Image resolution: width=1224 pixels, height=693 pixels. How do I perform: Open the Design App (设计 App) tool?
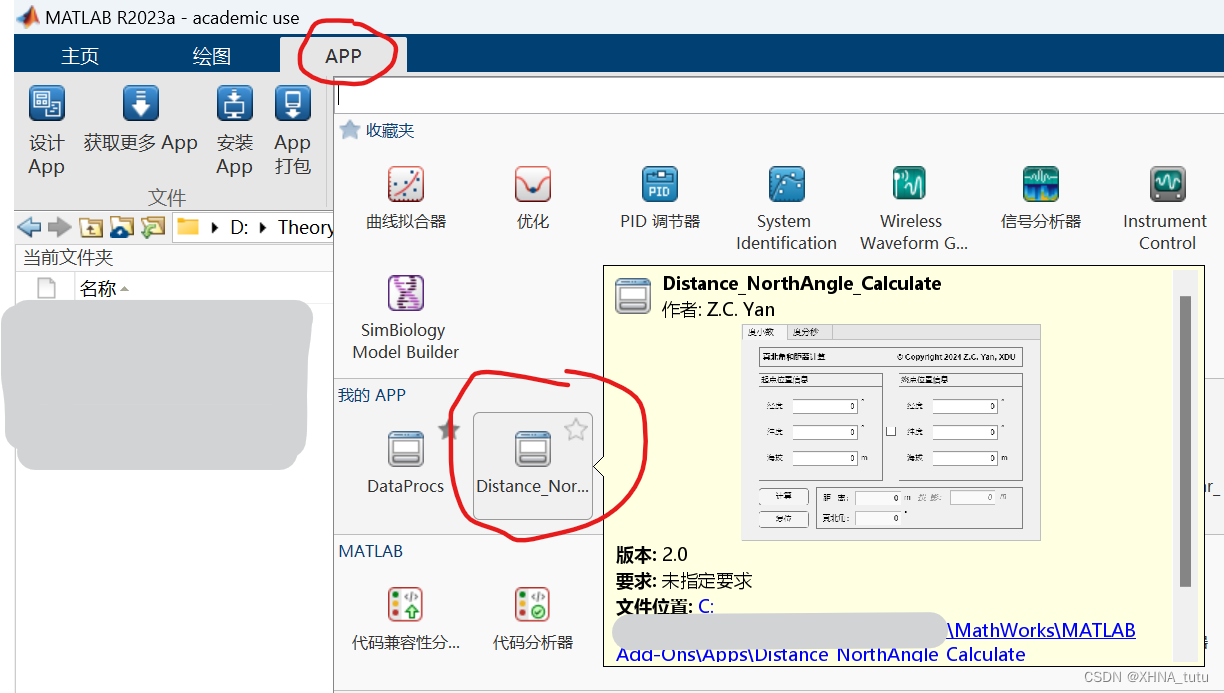tap(46, 131)
